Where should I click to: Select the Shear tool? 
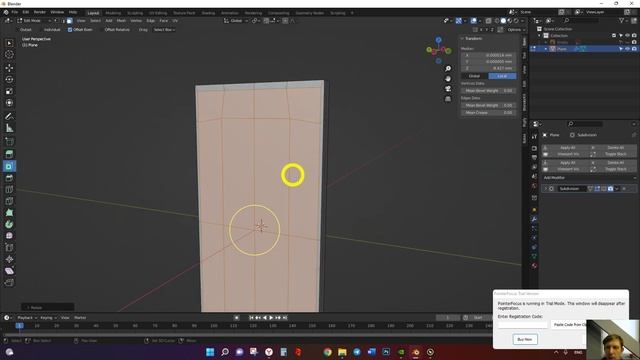[9, 271]
